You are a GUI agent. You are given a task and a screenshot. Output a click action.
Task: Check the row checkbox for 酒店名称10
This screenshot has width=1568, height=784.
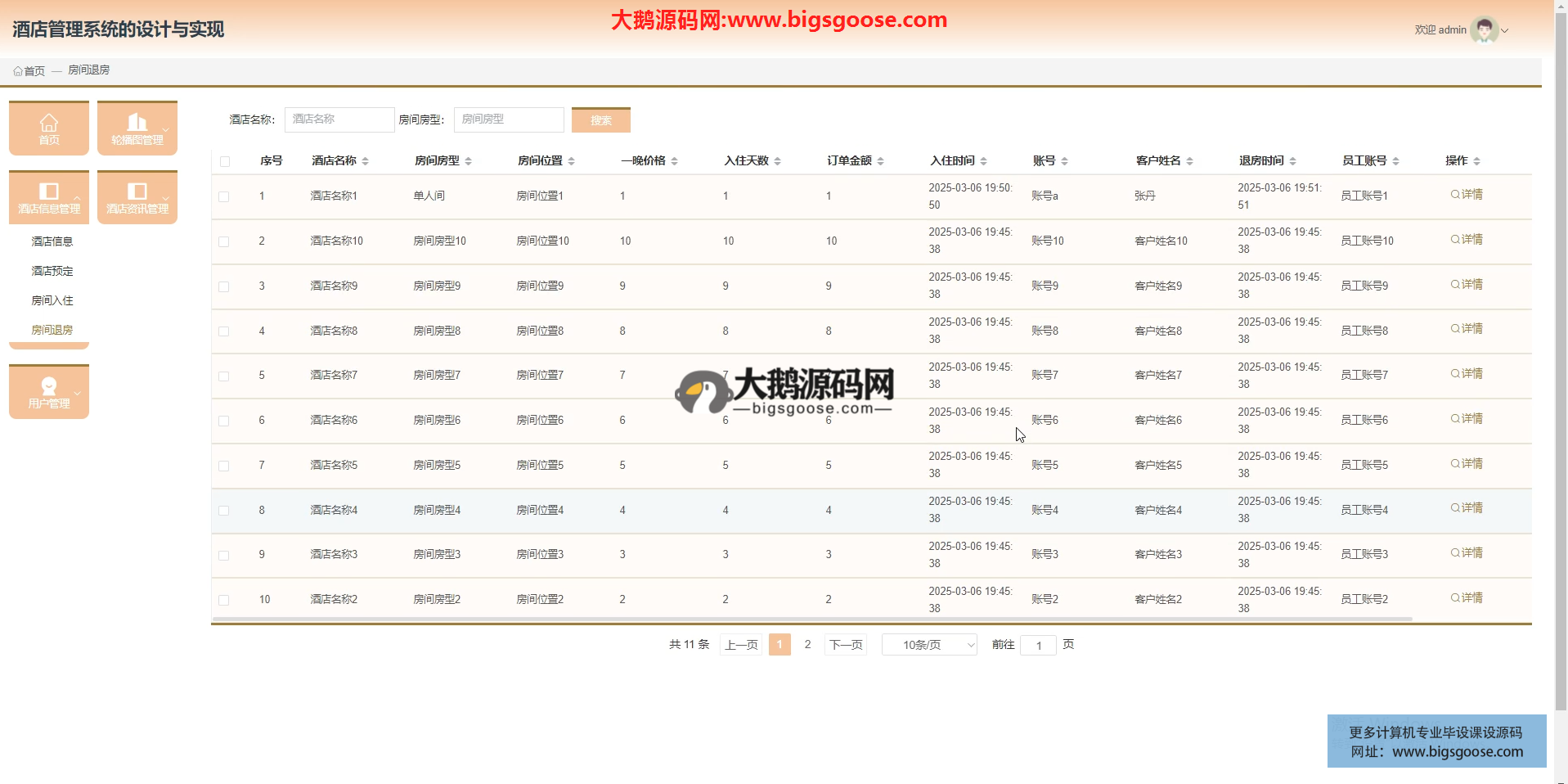[x=224, y=241]
